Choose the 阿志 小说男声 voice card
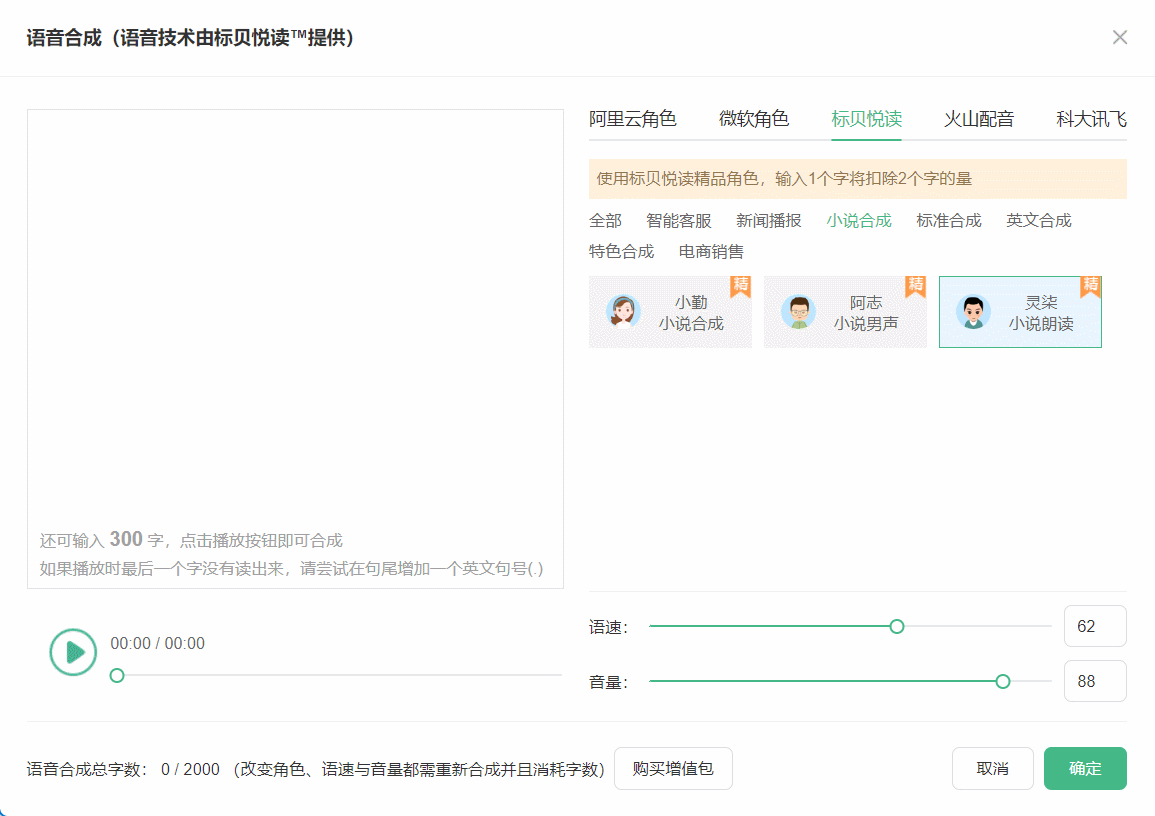 [x=845, y=312]
